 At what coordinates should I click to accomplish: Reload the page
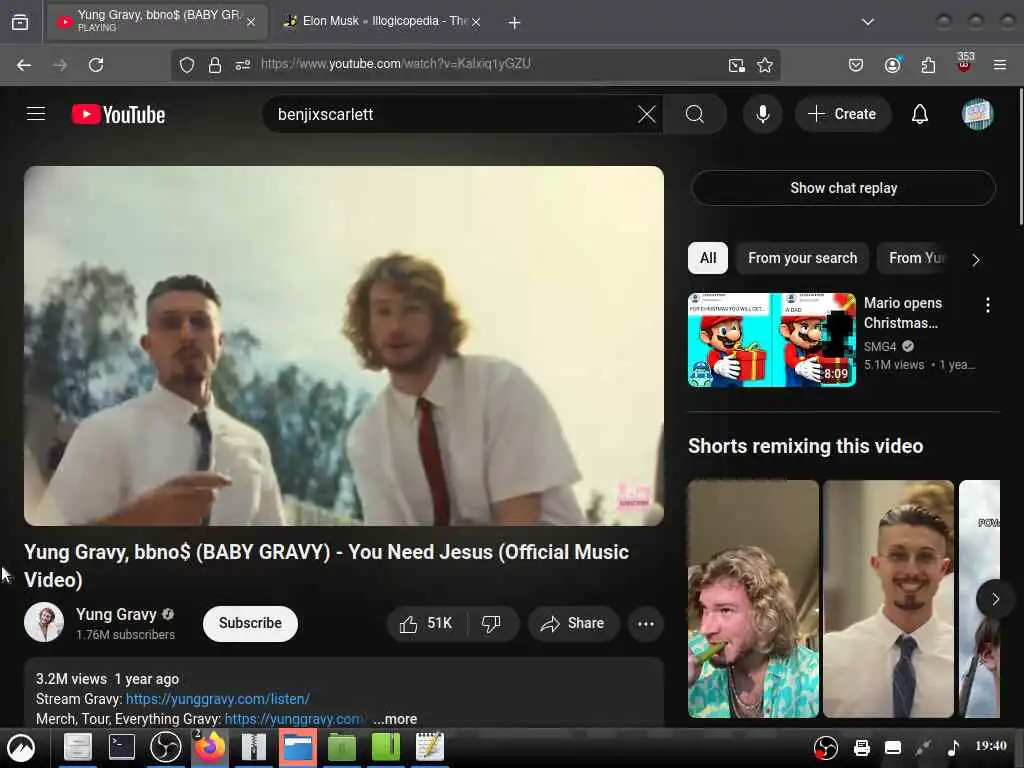(x=96, y=65)
